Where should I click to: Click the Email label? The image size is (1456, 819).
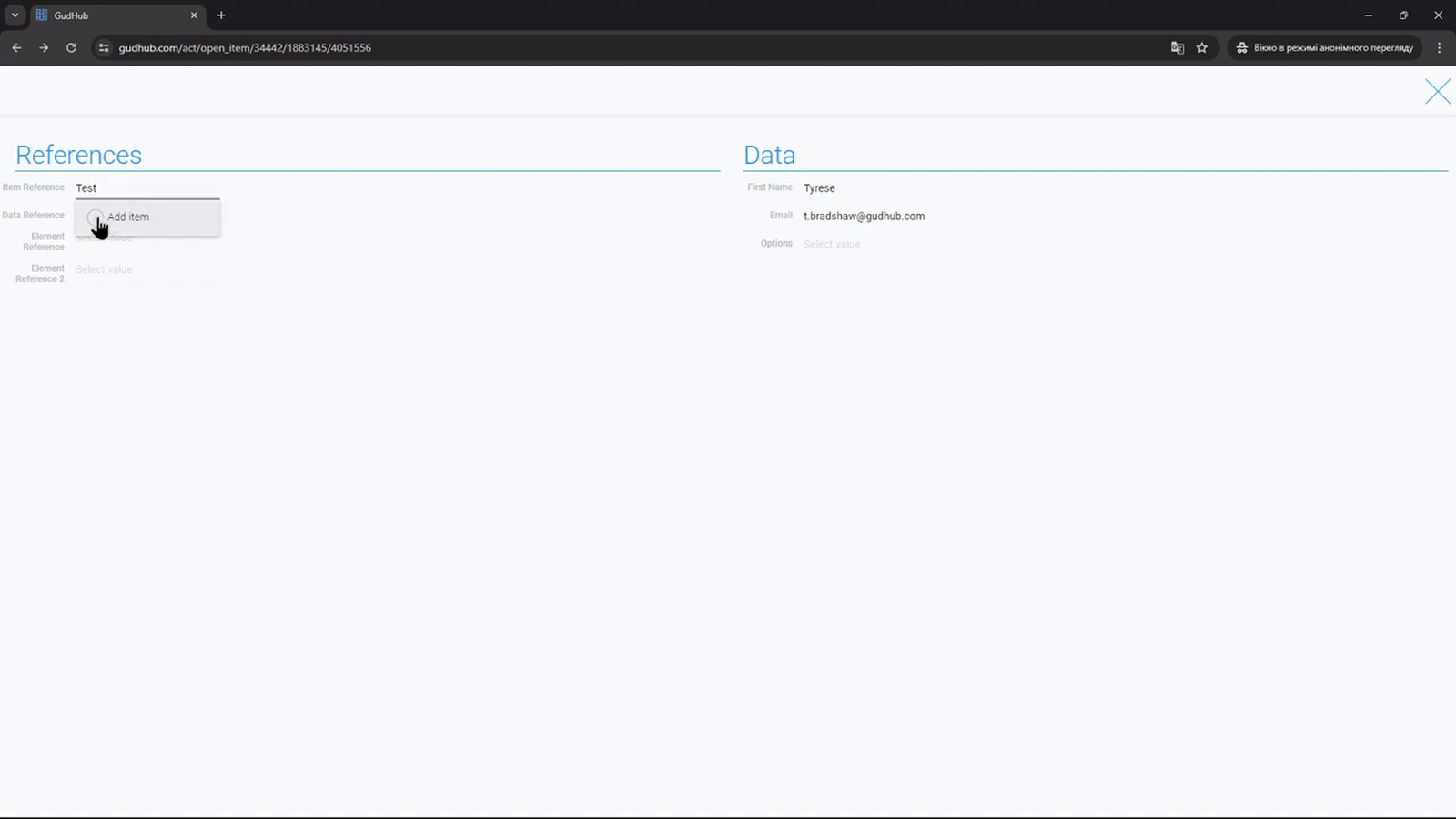tap(781, 216)
